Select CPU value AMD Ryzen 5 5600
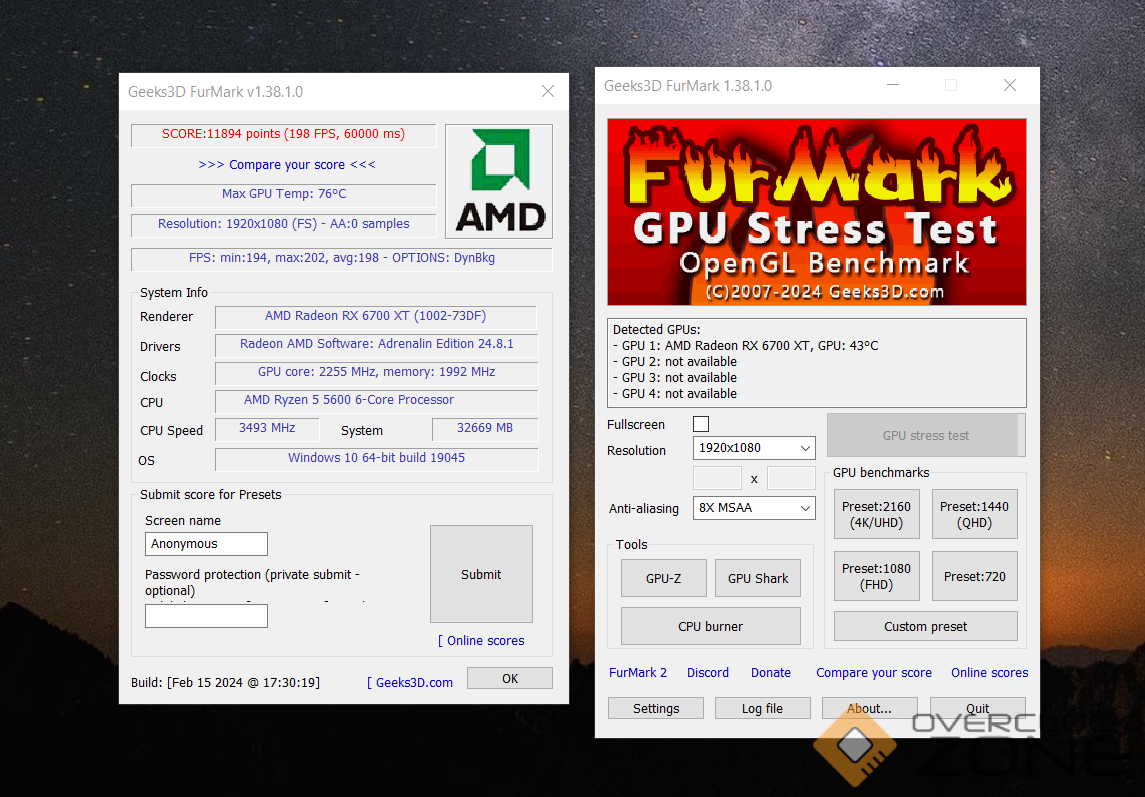The width and height of the screenshot is (1145, 797). pos(349,400)
